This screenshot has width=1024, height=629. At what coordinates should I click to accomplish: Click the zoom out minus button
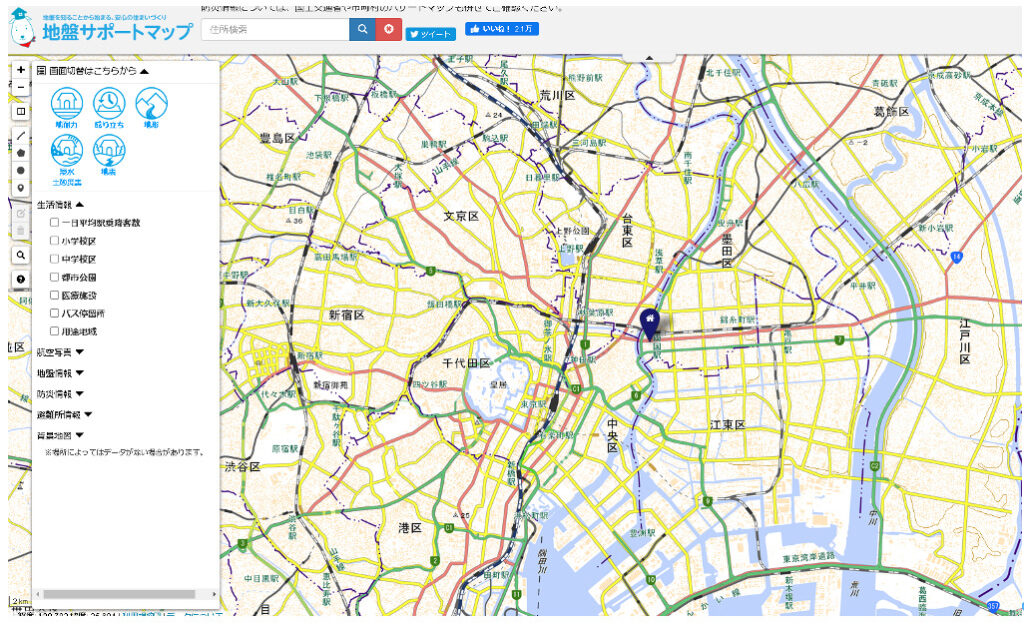pyautogui.click(x=21, y=87)
